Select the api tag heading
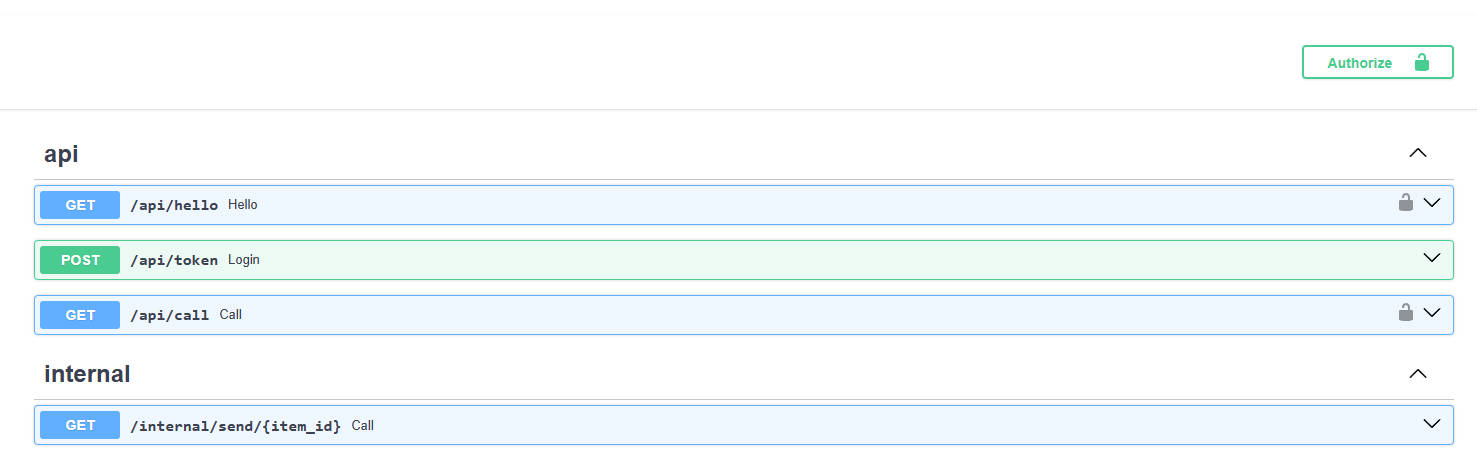Viewport: 1477px width, 462px height. [x=61, y=154]
